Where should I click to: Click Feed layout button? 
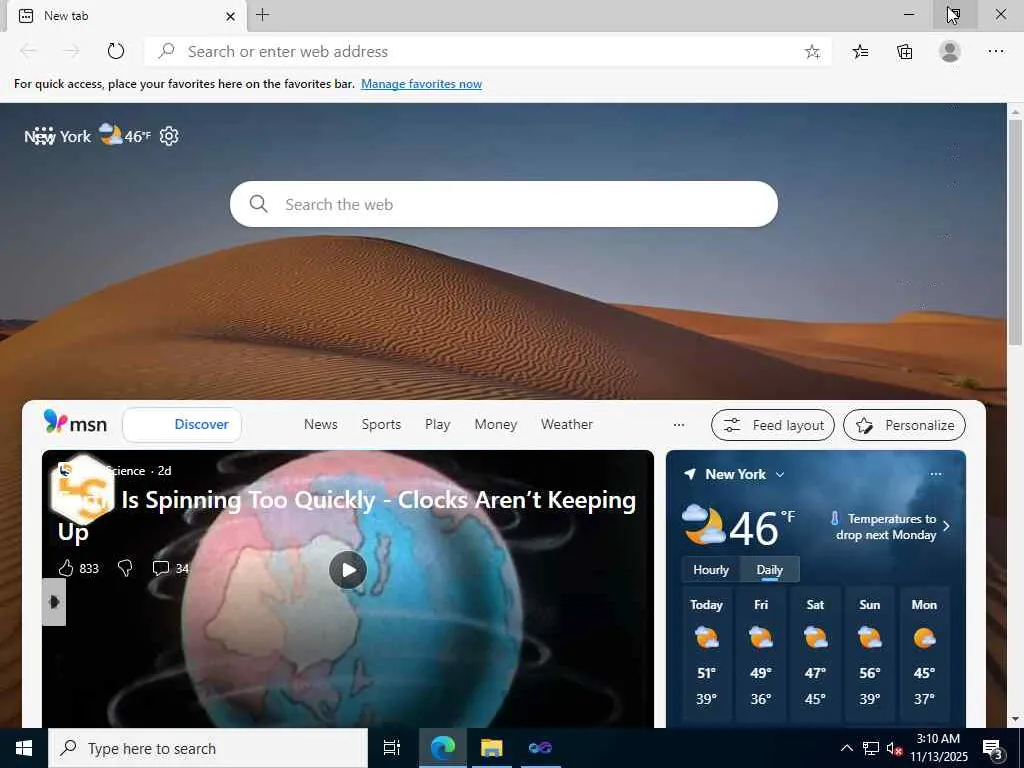(x=773, y=425)
